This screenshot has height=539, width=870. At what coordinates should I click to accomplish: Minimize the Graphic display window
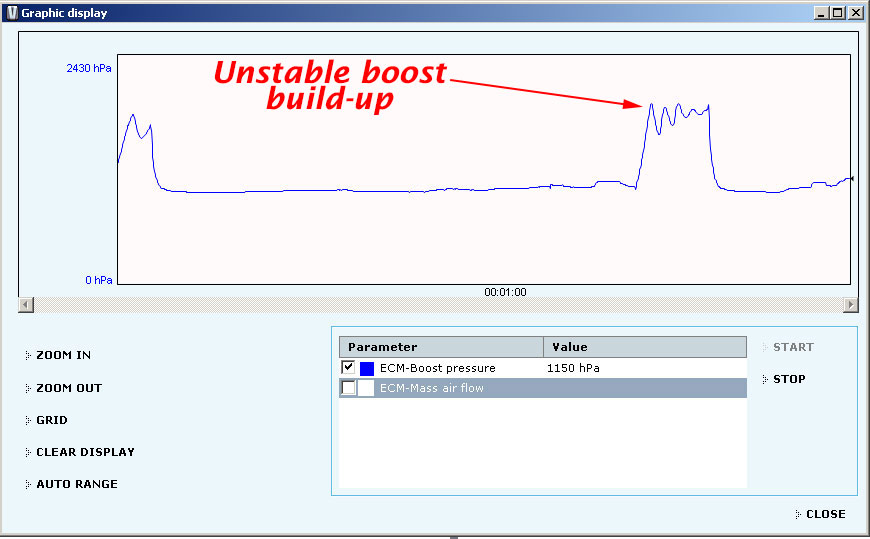click(822, 13)
